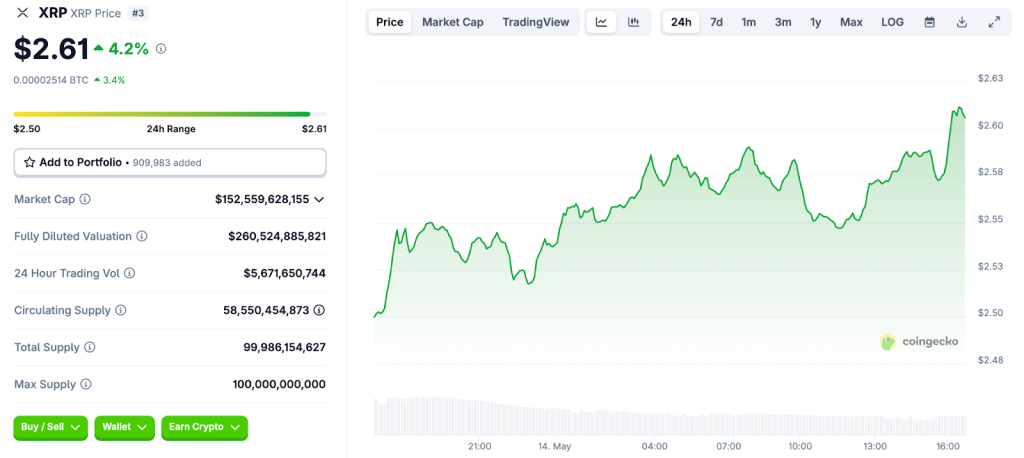Click the 0.00002514 BTC value
This screenshot has height=458, width=1024.
click(x=51, y=80)
